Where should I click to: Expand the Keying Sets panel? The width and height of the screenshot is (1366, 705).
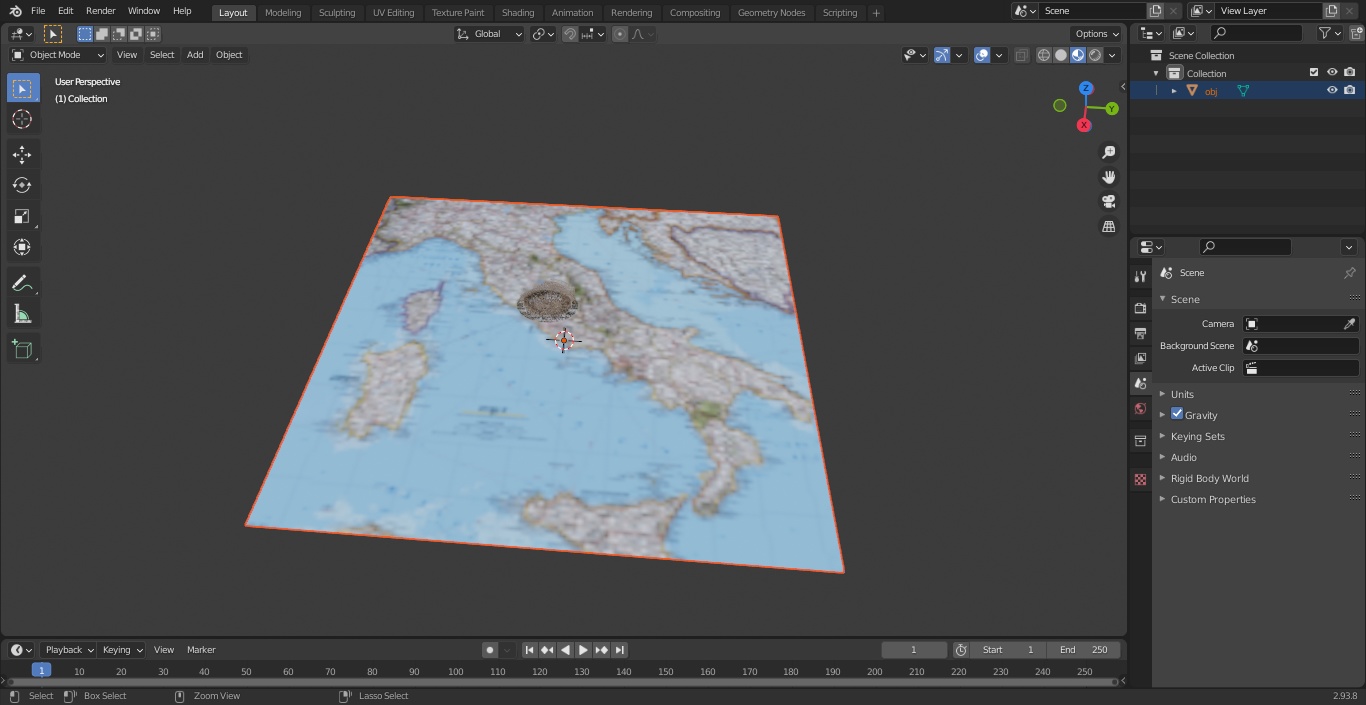pyautogui.click(x=1197, y=436)
